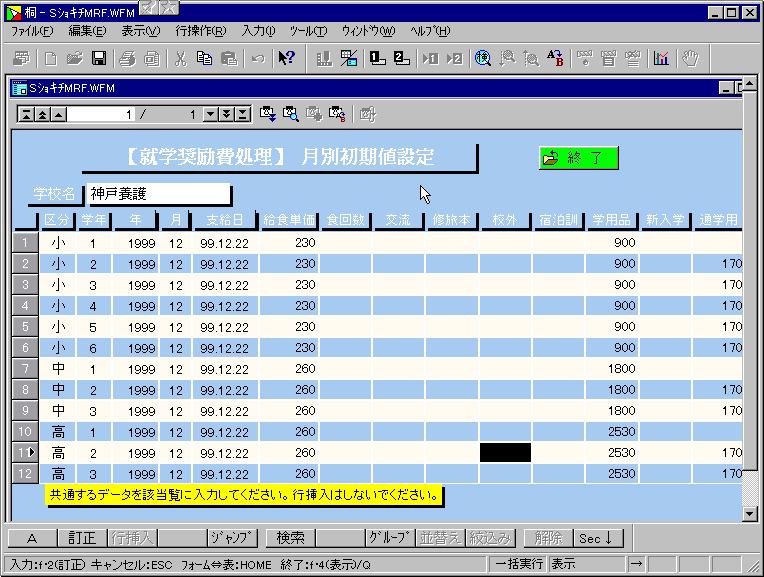Click the blue magnifier zoom icon
764x577 pixels.
483,59
